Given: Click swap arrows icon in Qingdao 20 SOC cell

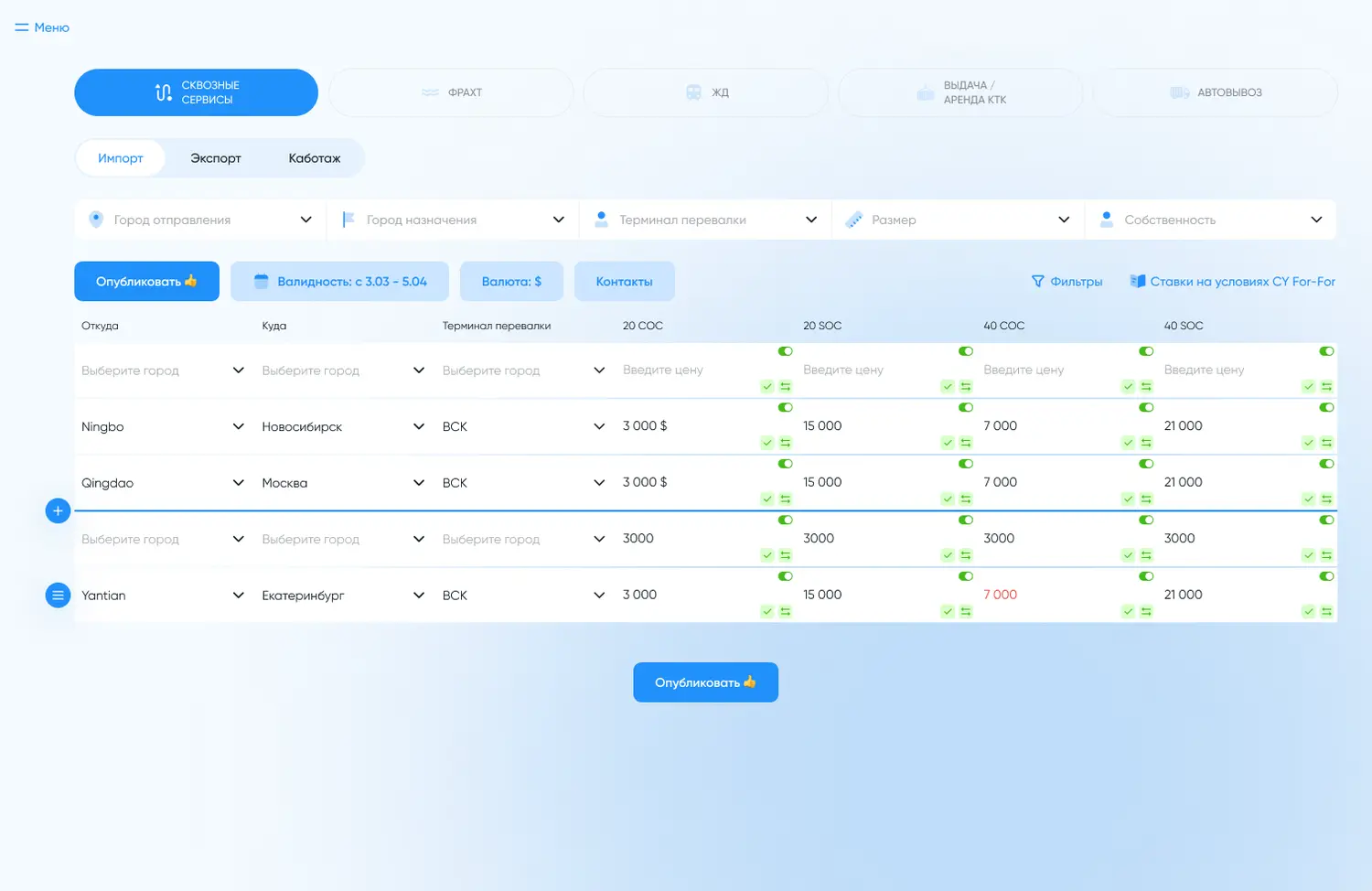Looking at the screenshot, I should coord(966,499).
